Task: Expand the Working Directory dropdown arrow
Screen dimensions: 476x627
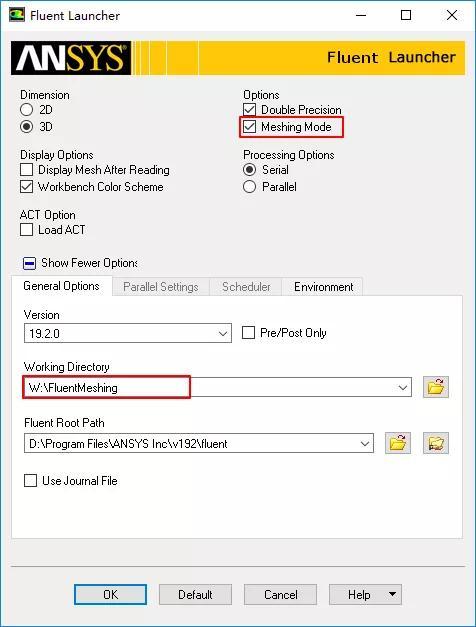Action: coord(402,387)
